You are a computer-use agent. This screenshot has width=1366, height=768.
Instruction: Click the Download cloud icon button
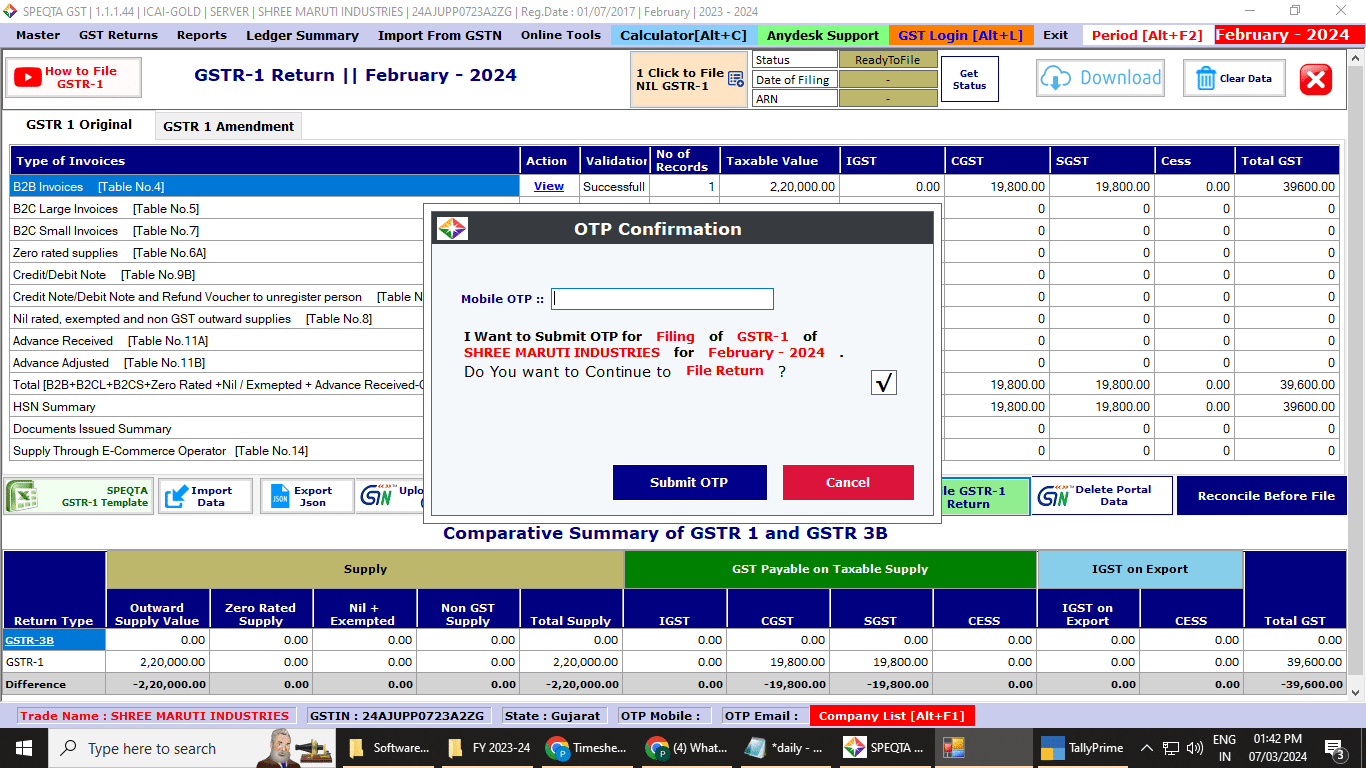click(x=1100, y=78)
